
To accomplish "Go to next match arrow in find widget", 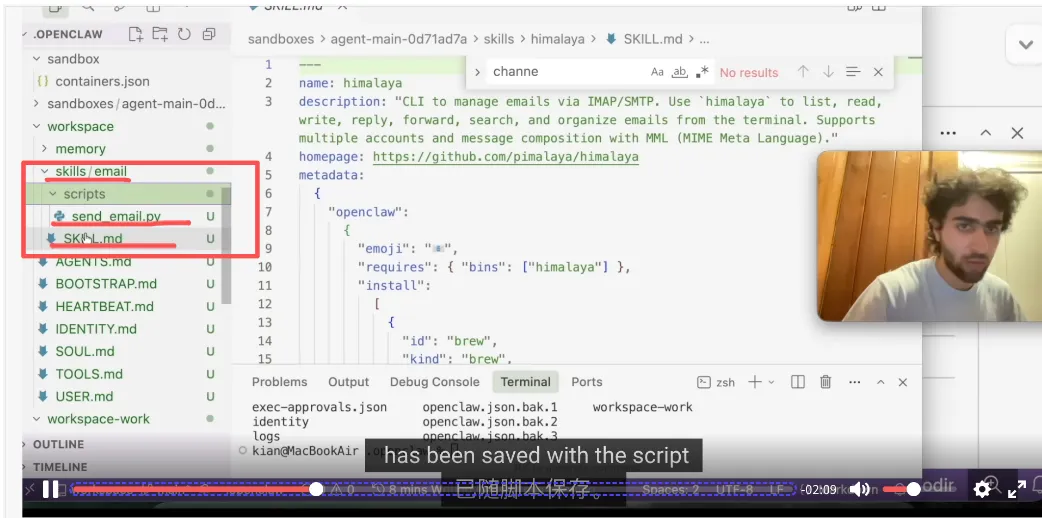I will 828,72.
